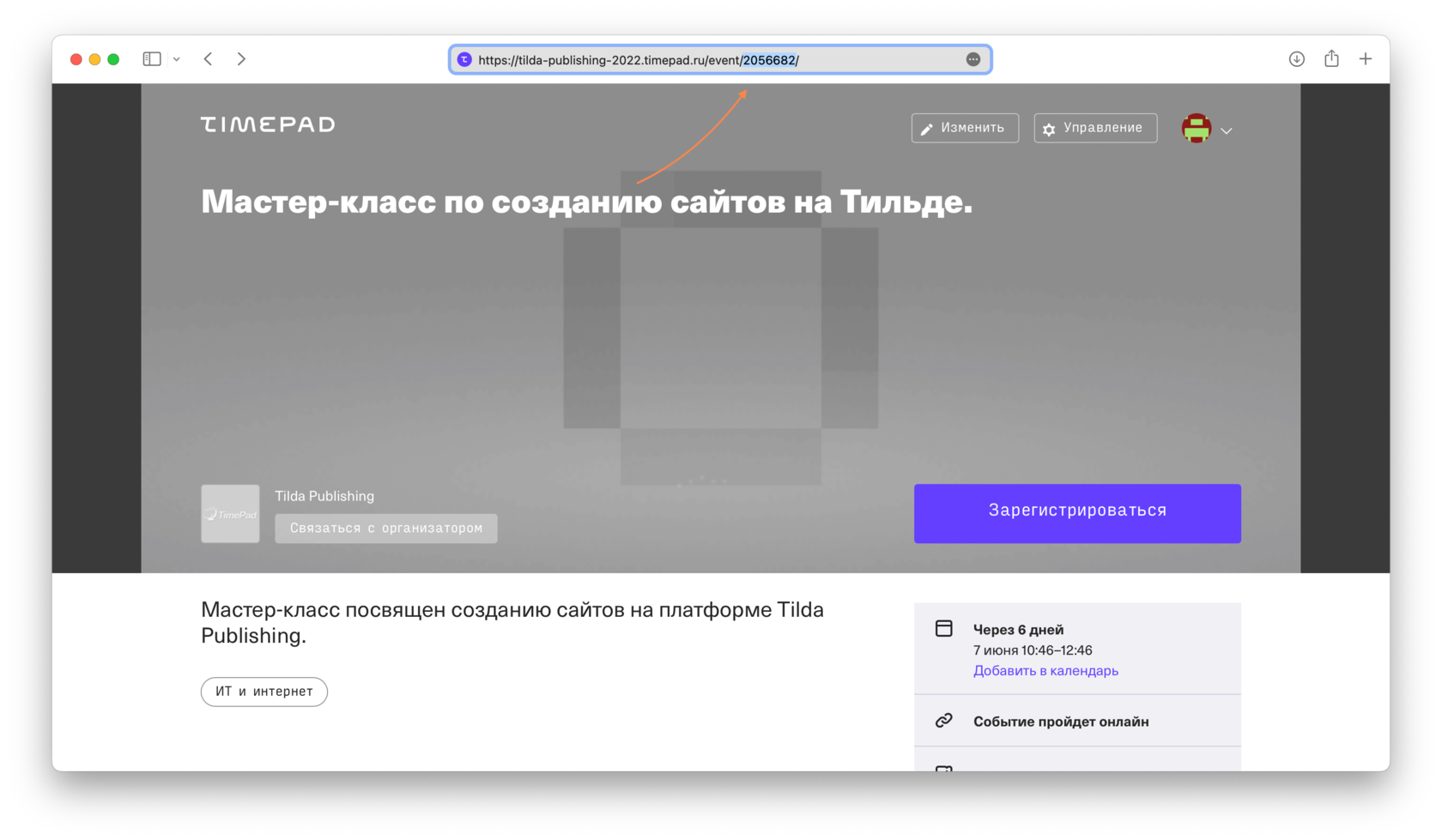Click the Через 6 дней text

[x=1018, y=630]
